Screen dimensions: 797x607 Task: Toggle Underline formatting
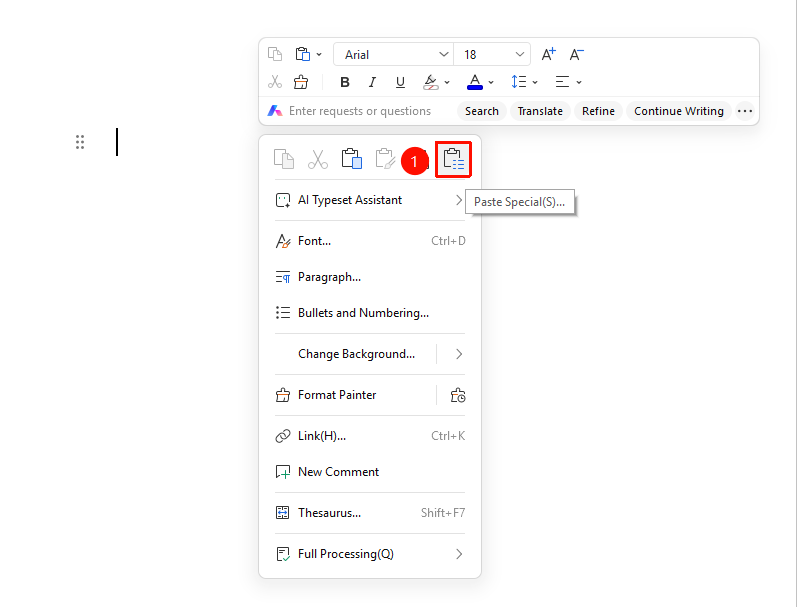coord(401,82)
